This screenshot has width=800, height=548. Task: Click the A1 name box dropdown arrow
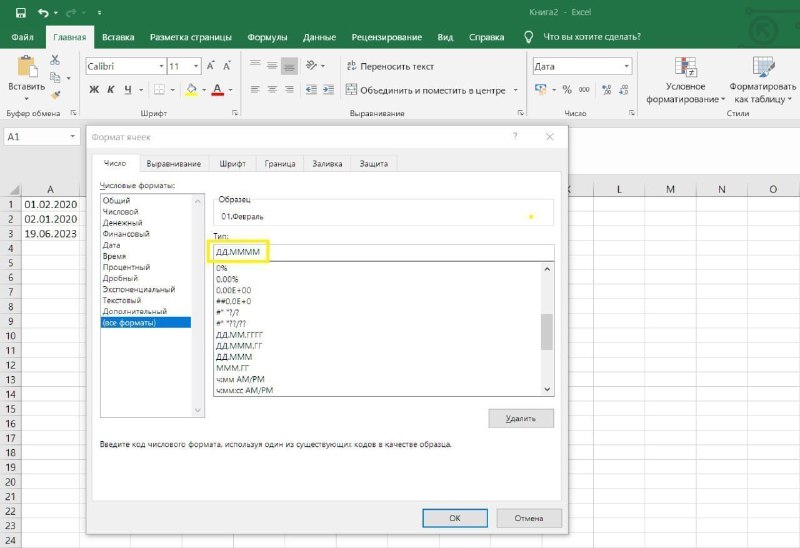[72, 136]
